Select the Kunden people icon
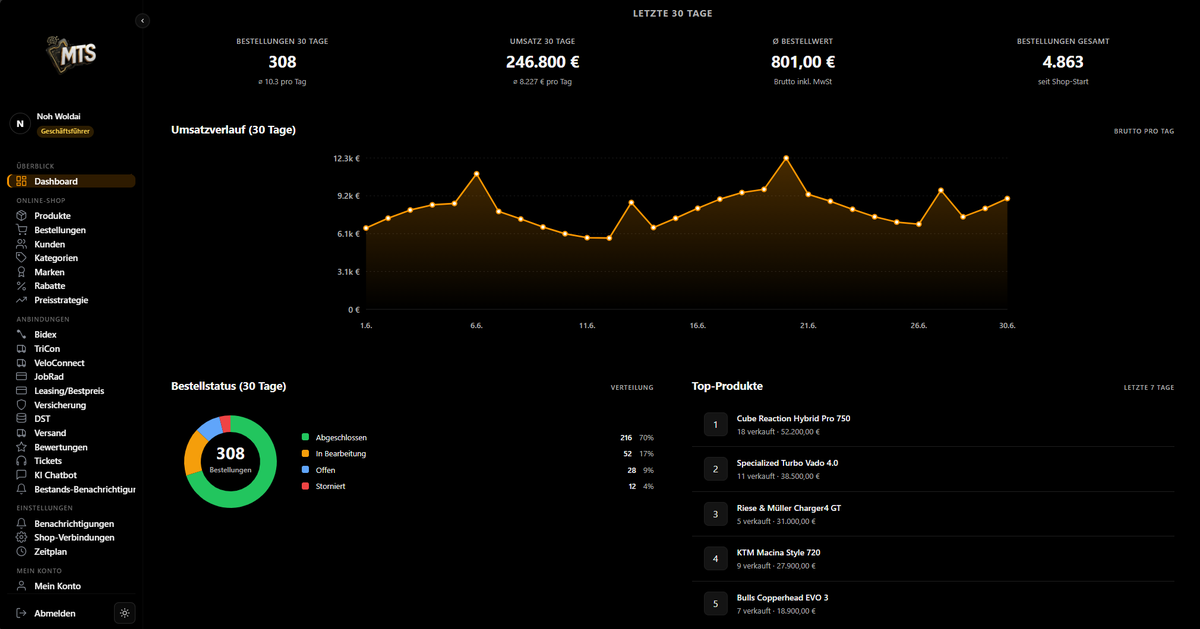Viewport: 1200px width, 629px height. 22,244
